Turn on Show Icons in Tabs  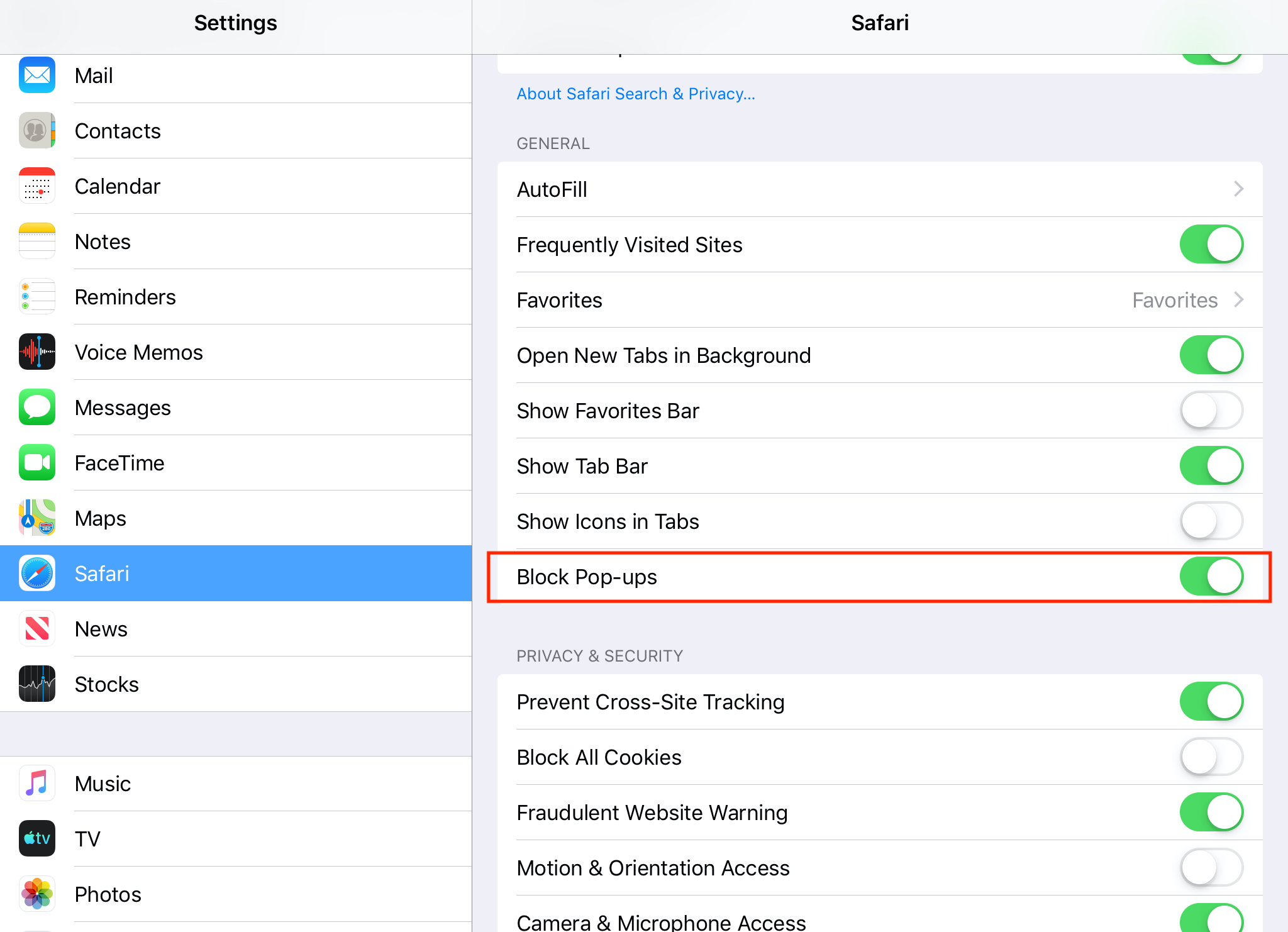[1211, 521]
